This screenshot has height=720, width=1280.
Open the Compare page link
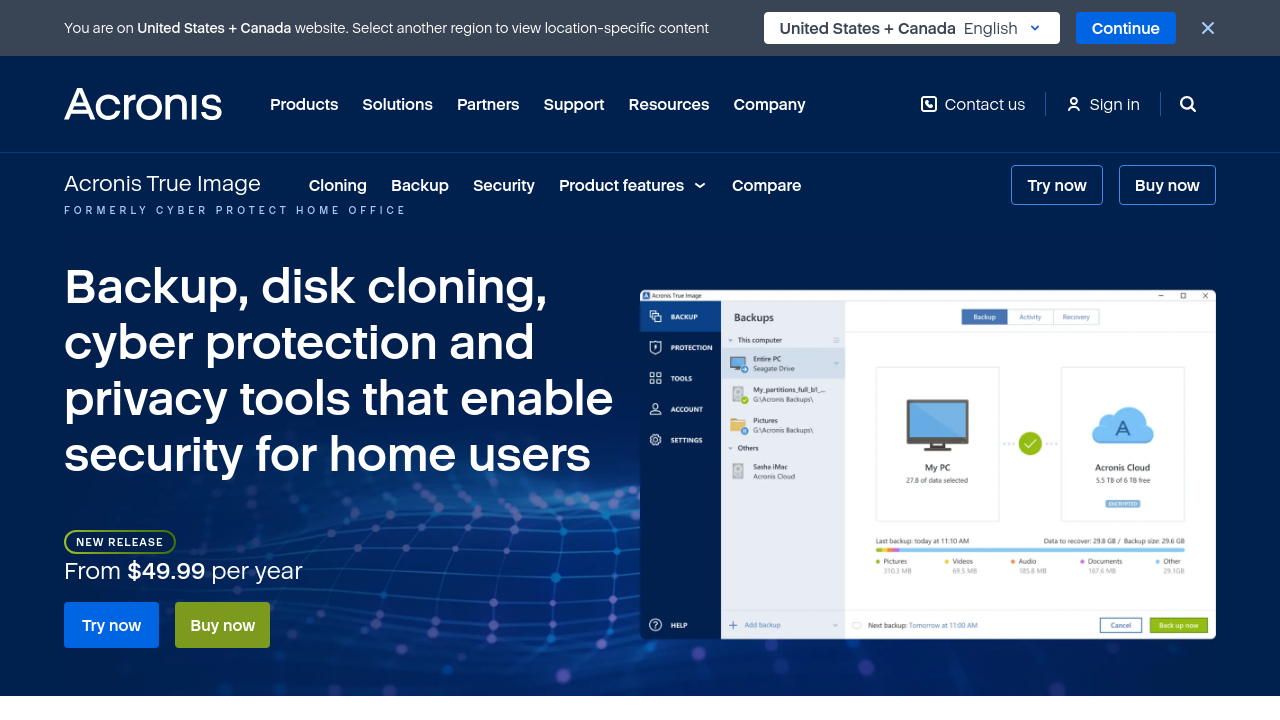click(766, 185)
